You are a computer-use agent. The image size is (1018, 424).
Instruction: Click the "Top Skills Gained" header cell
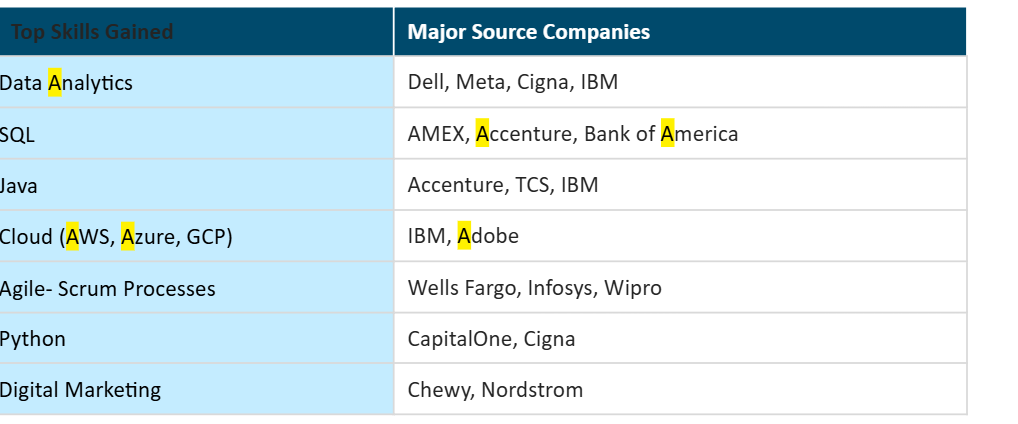[92, 32]
